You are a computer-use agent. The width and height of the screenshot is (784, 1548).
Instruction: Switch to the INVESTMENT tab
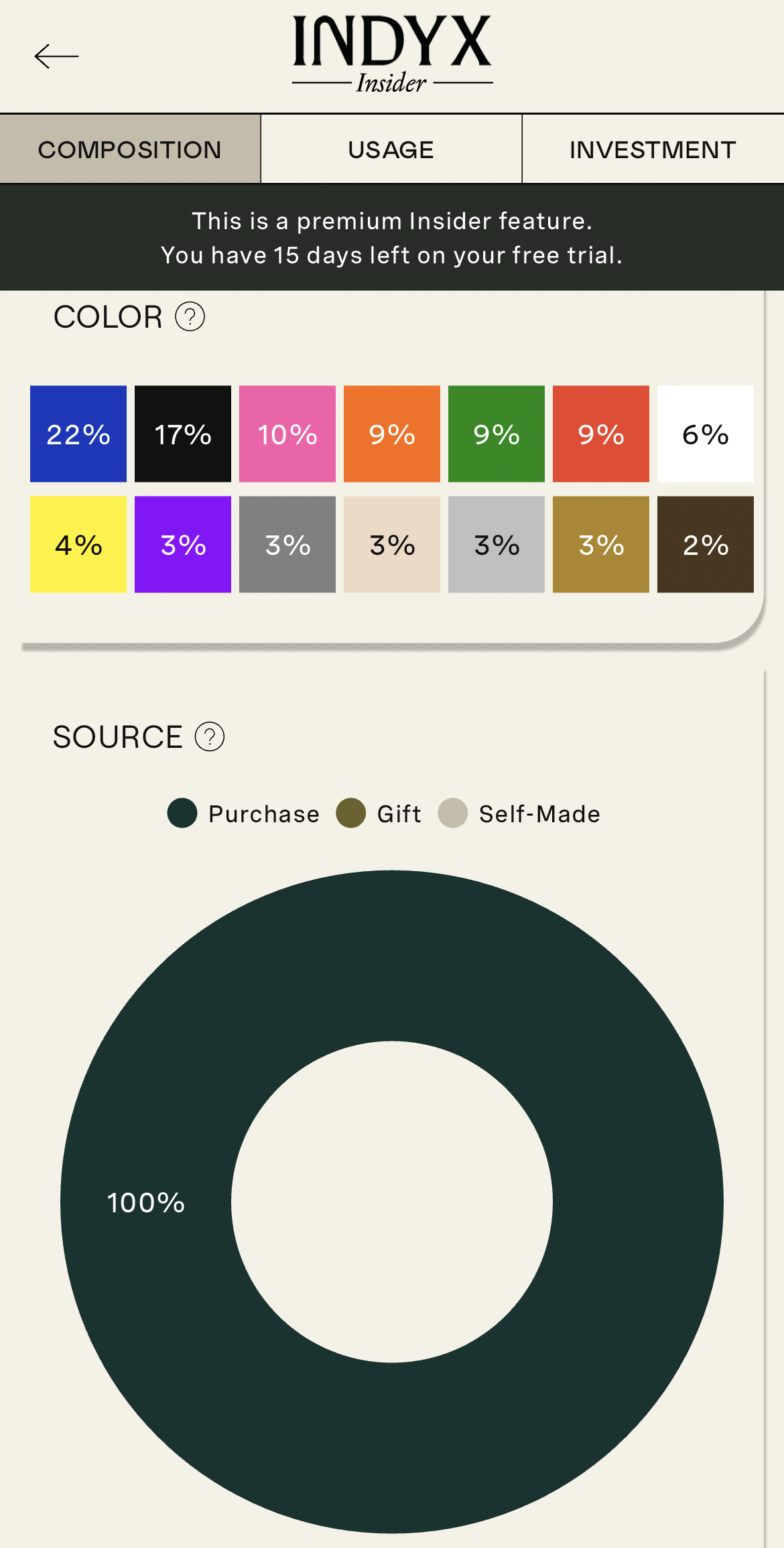point(653,149)
